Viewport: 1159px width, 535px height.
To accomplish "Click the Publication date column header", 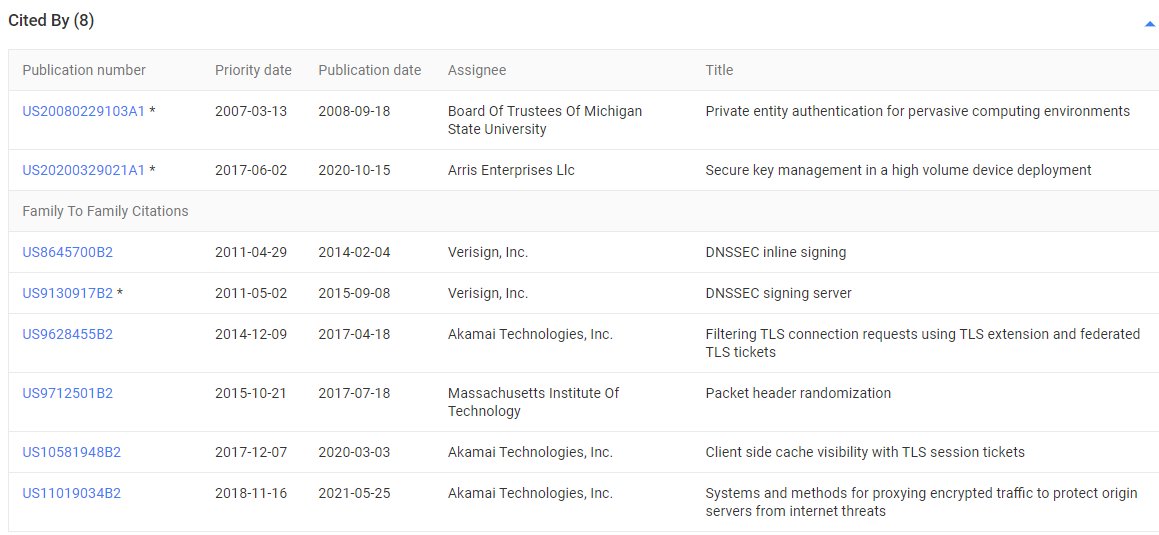I will (369, 70).
